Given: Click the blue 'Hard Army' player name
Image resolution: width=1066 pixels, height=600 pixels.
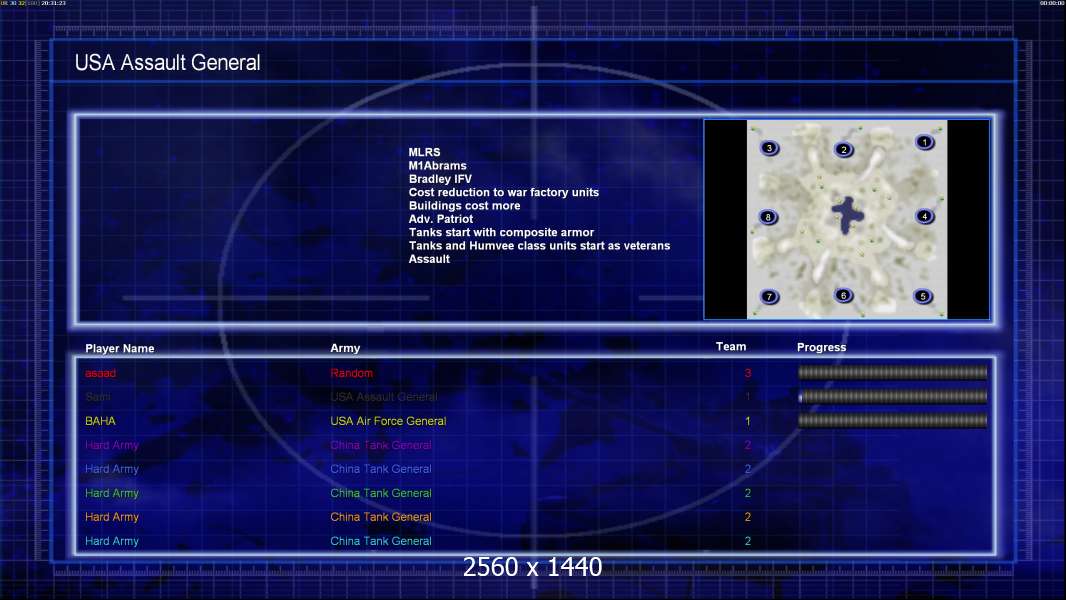Looking at the screenshot, I should pos(111,469).
